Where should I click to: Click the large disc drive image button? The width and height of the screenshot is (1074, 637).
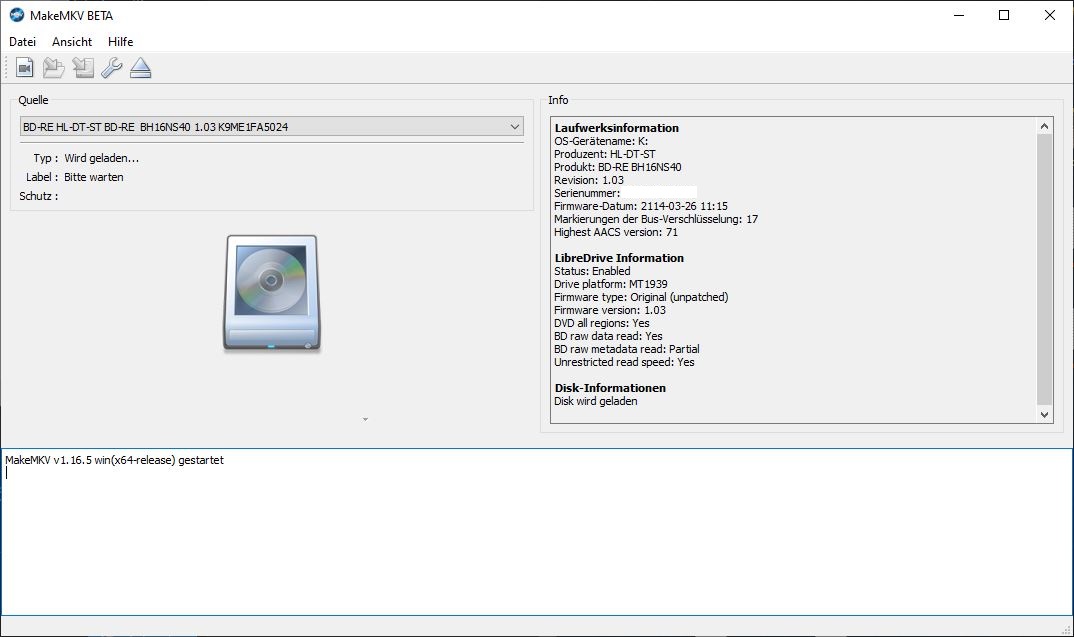click(x=272, y=293)
